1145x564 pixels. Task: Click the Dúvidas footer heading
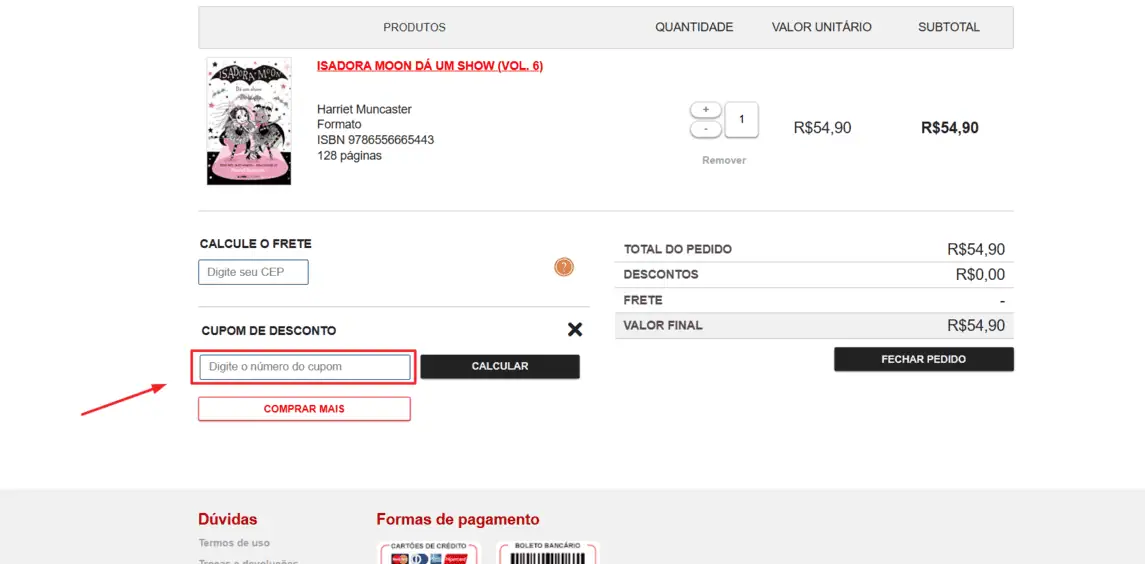228,519
